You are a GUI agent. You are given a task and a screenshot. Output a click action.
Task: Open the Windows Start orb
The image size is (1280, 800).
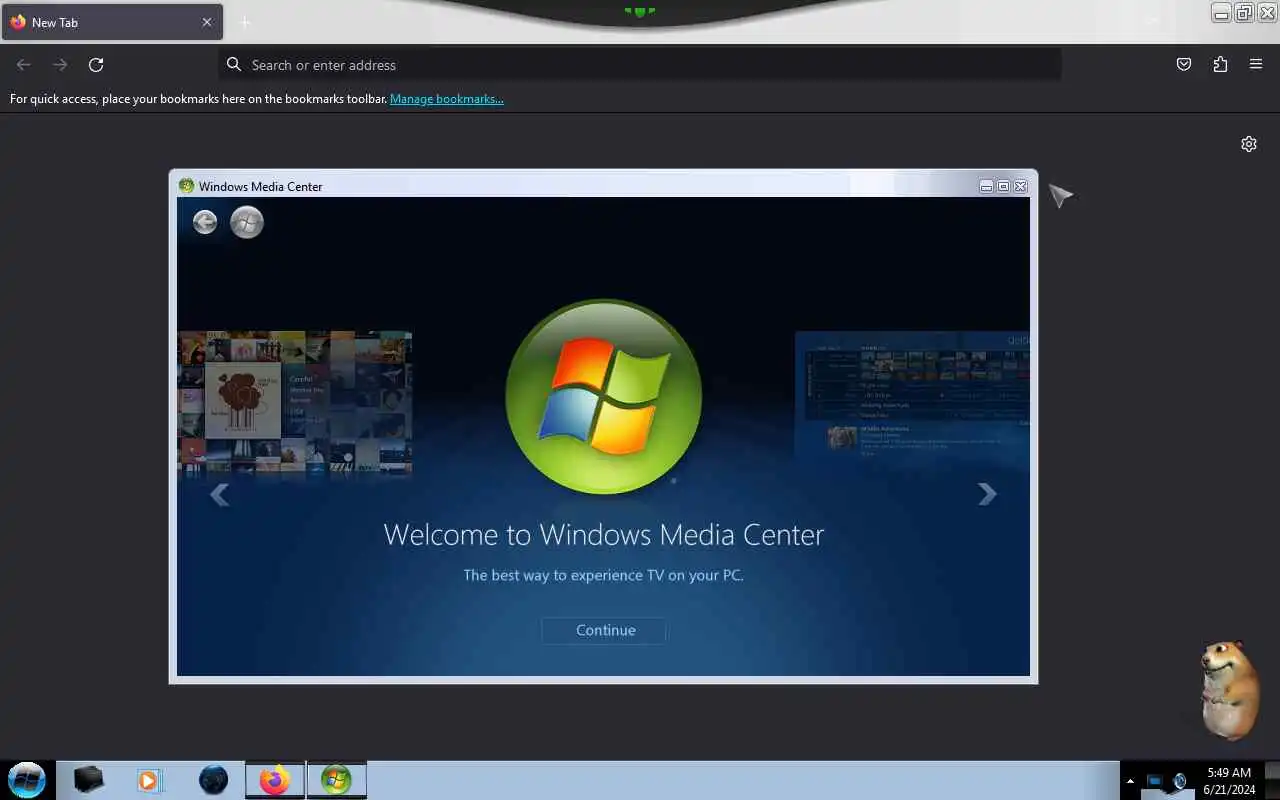point(27,780)
